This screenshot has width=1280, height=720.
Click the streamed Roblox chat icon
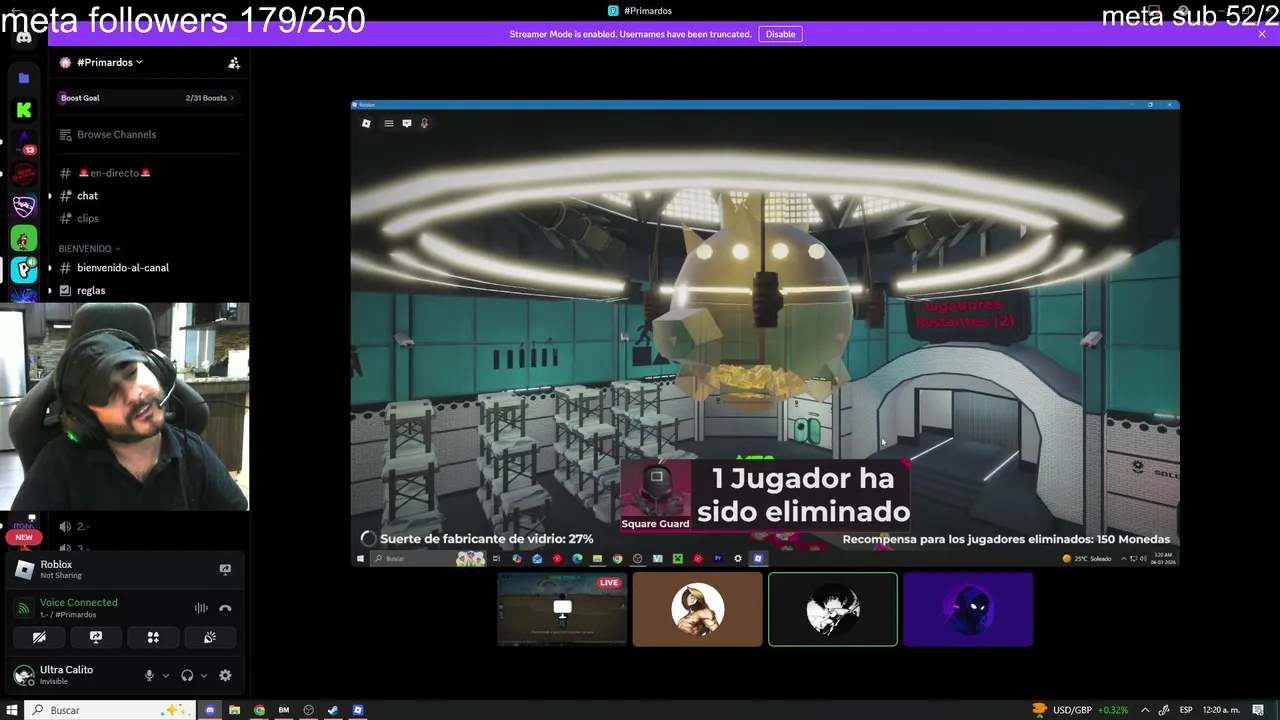pyautogui.click(x=407, y=123)
